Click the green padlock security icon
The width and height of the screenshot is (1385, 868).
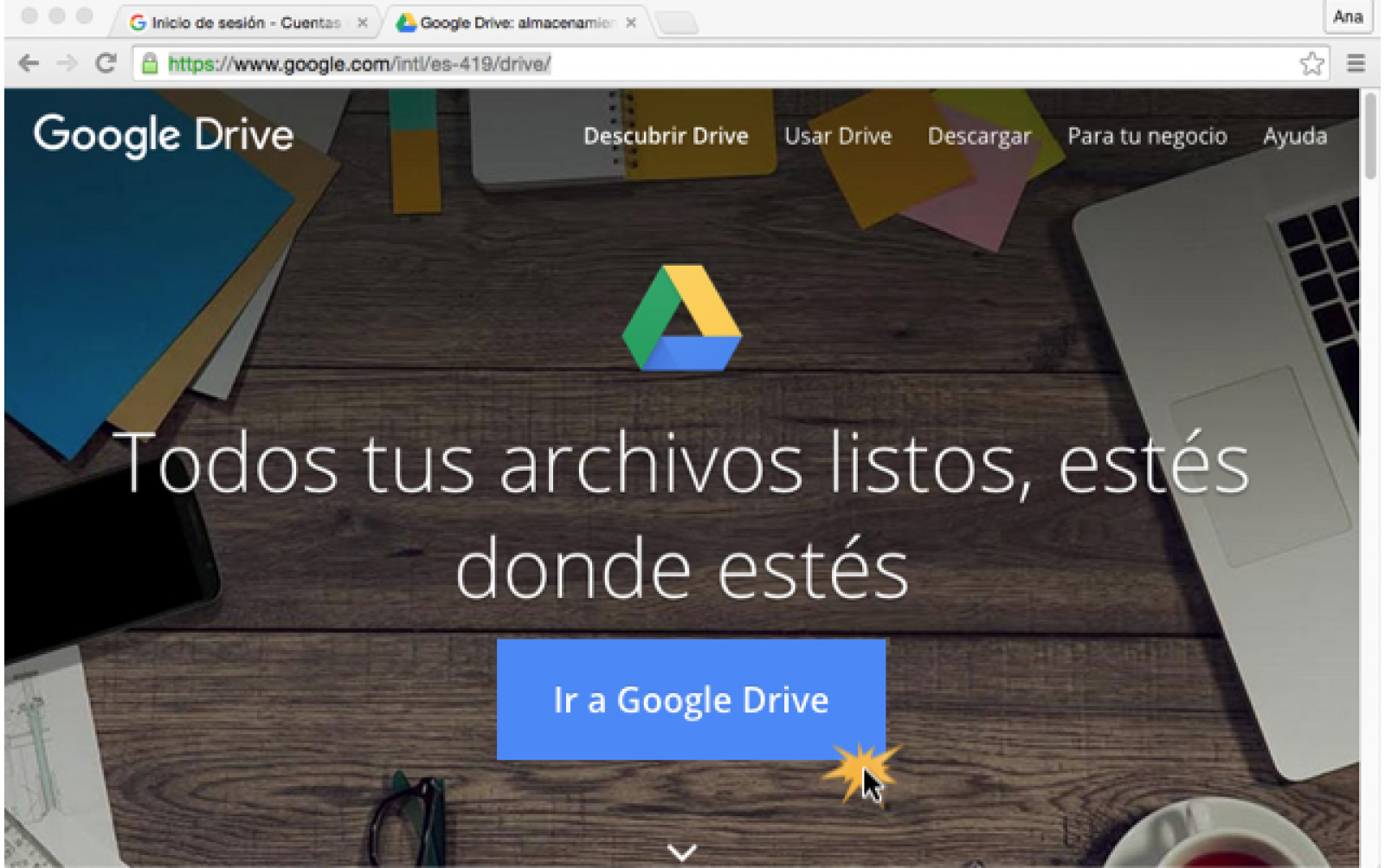pyautogui.click(x=150, y=63)
